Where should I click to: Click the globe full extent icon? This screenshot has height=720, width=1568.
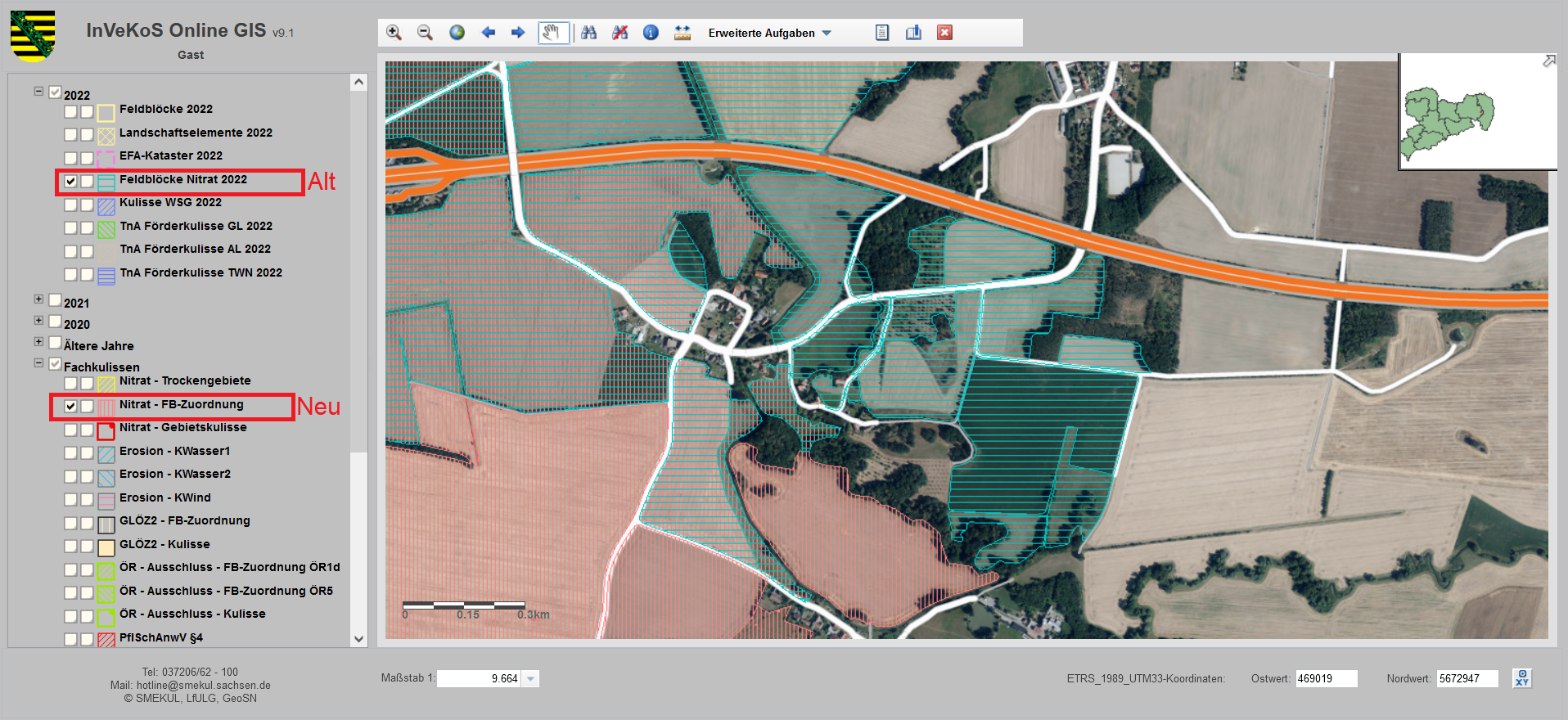[457, 33]
